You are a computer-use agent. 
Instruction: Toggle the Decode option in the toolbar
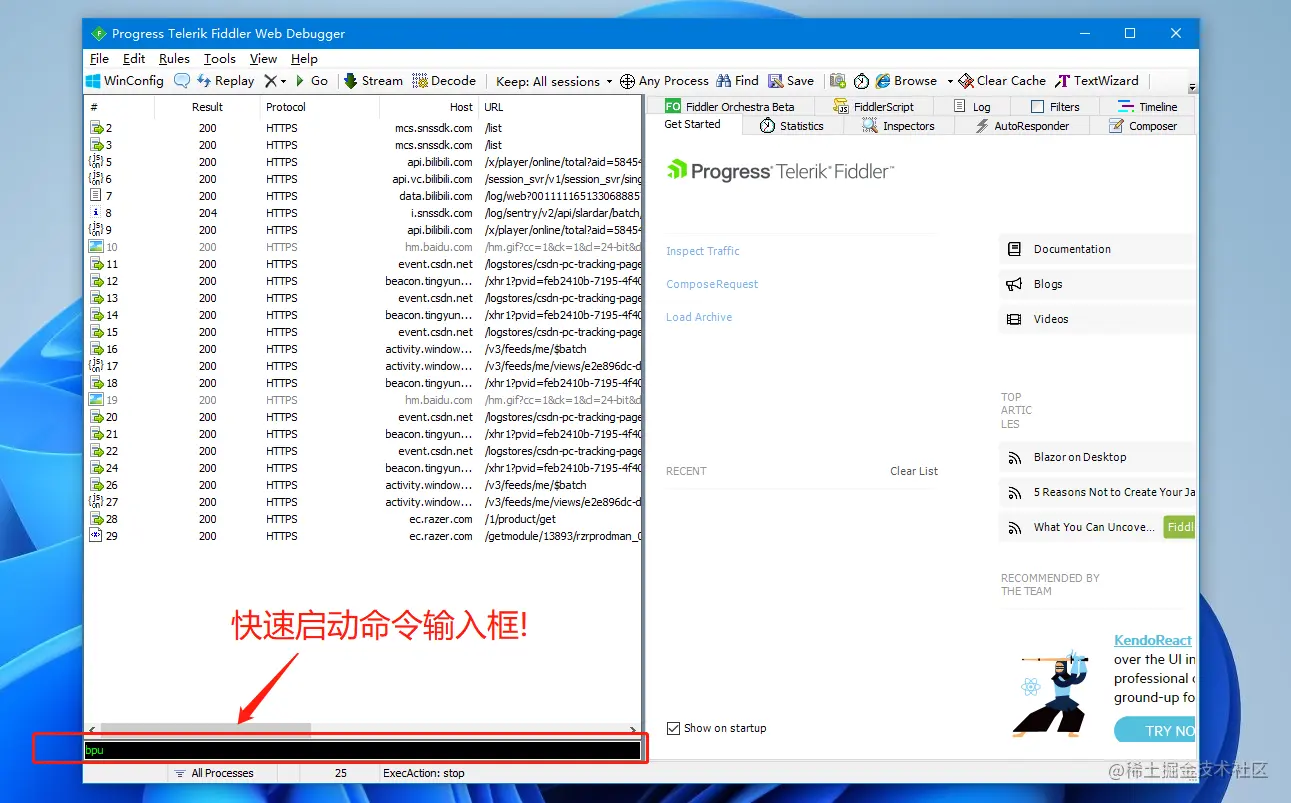444,81
